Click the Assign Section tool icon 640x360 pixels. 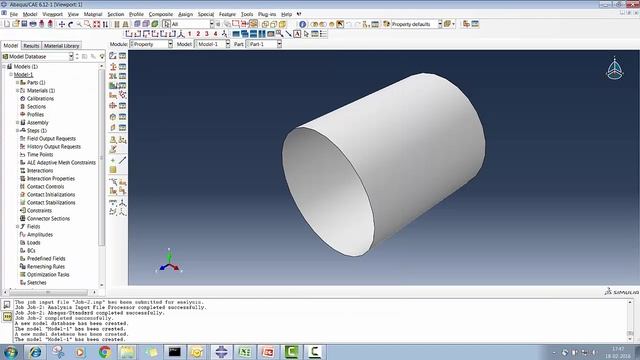point(113,76)
